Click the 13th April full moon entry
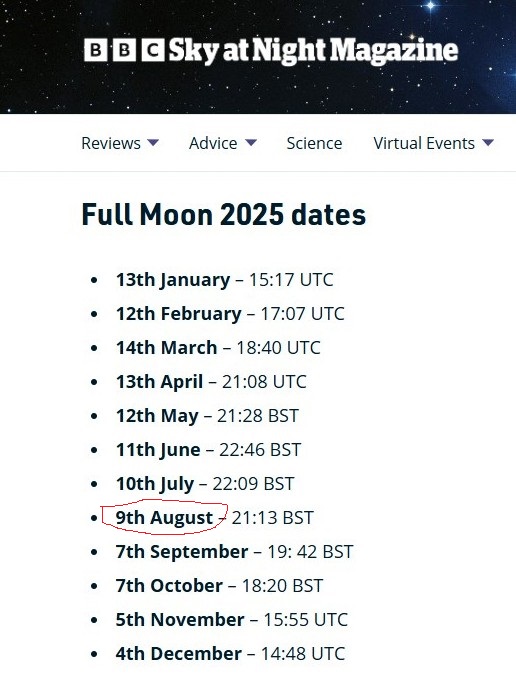The image size is (516, 679). coord(211,382)
